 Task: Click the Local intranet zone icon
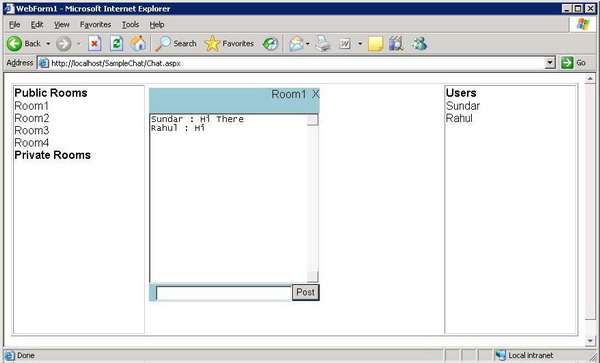coord(501,355)
